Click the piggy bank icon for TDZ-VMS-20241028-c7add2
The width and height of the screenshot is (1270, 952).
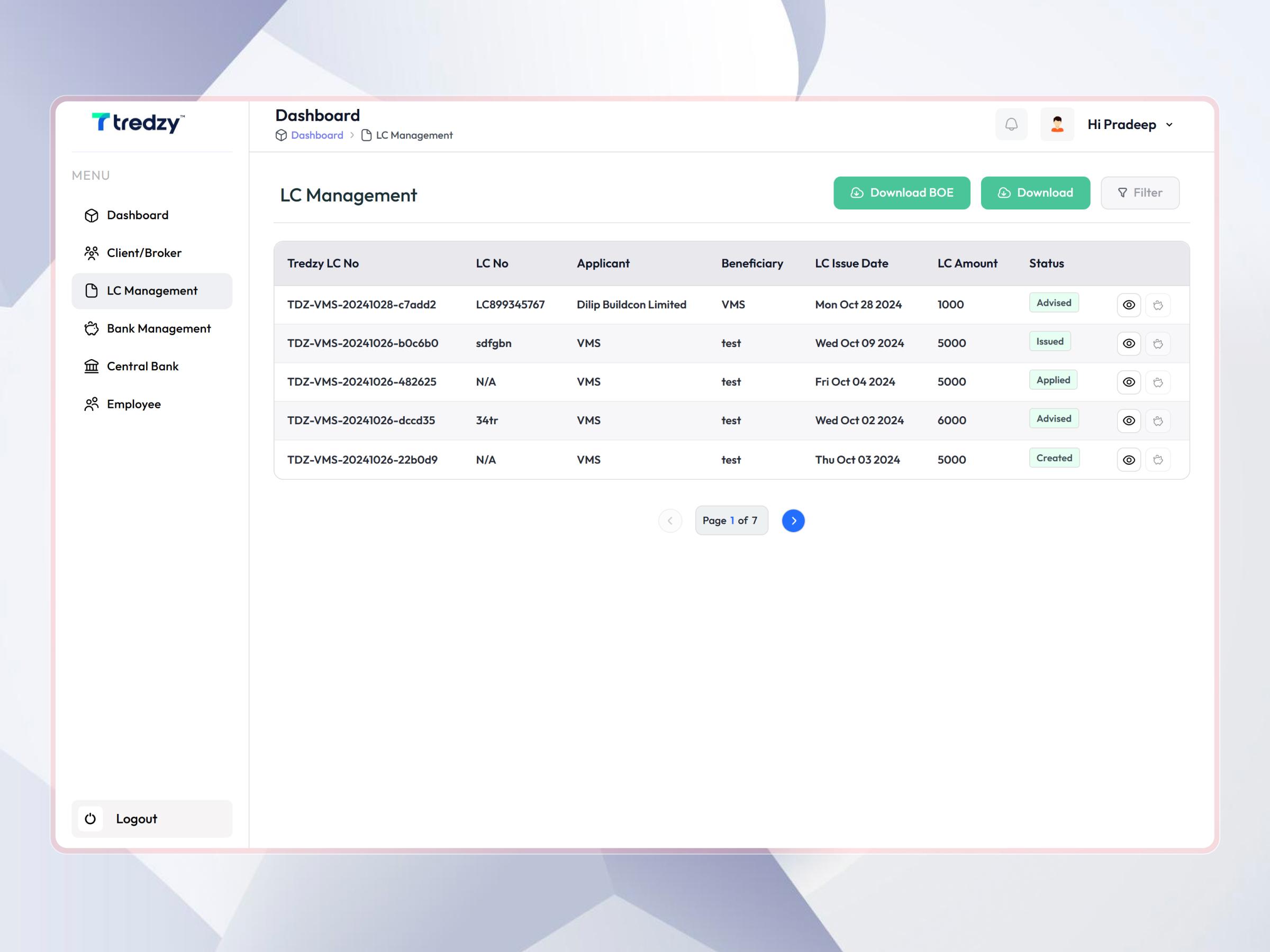click(1158, 305)
